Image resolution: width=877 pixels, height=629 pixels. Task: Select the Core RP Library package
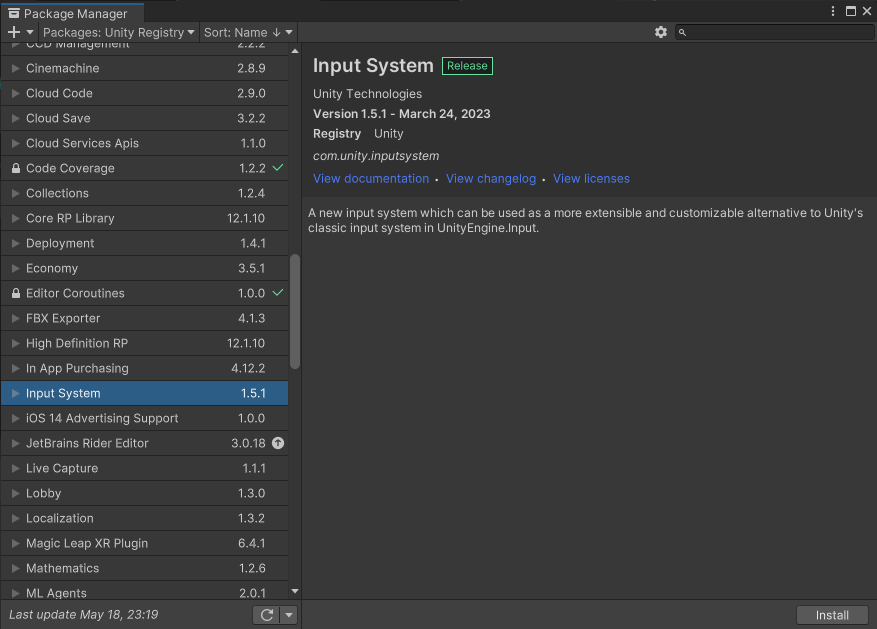[x=144, y=218]
